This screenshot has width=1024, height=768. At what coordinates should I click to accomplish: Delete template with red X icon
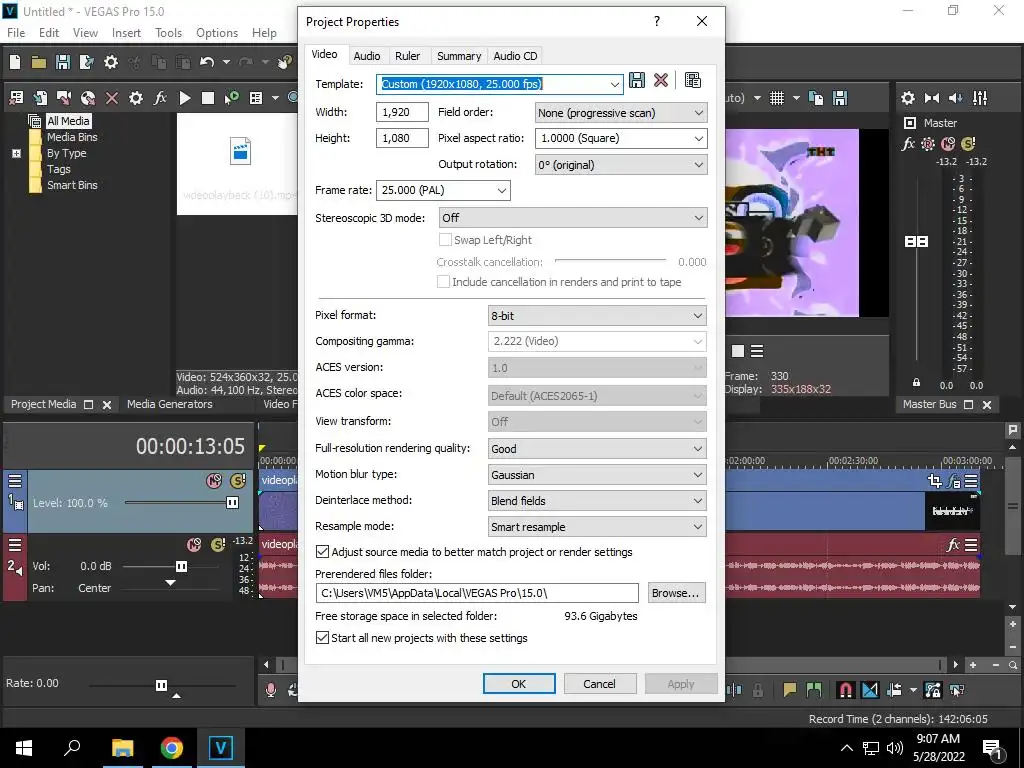(x=661, y=80)
